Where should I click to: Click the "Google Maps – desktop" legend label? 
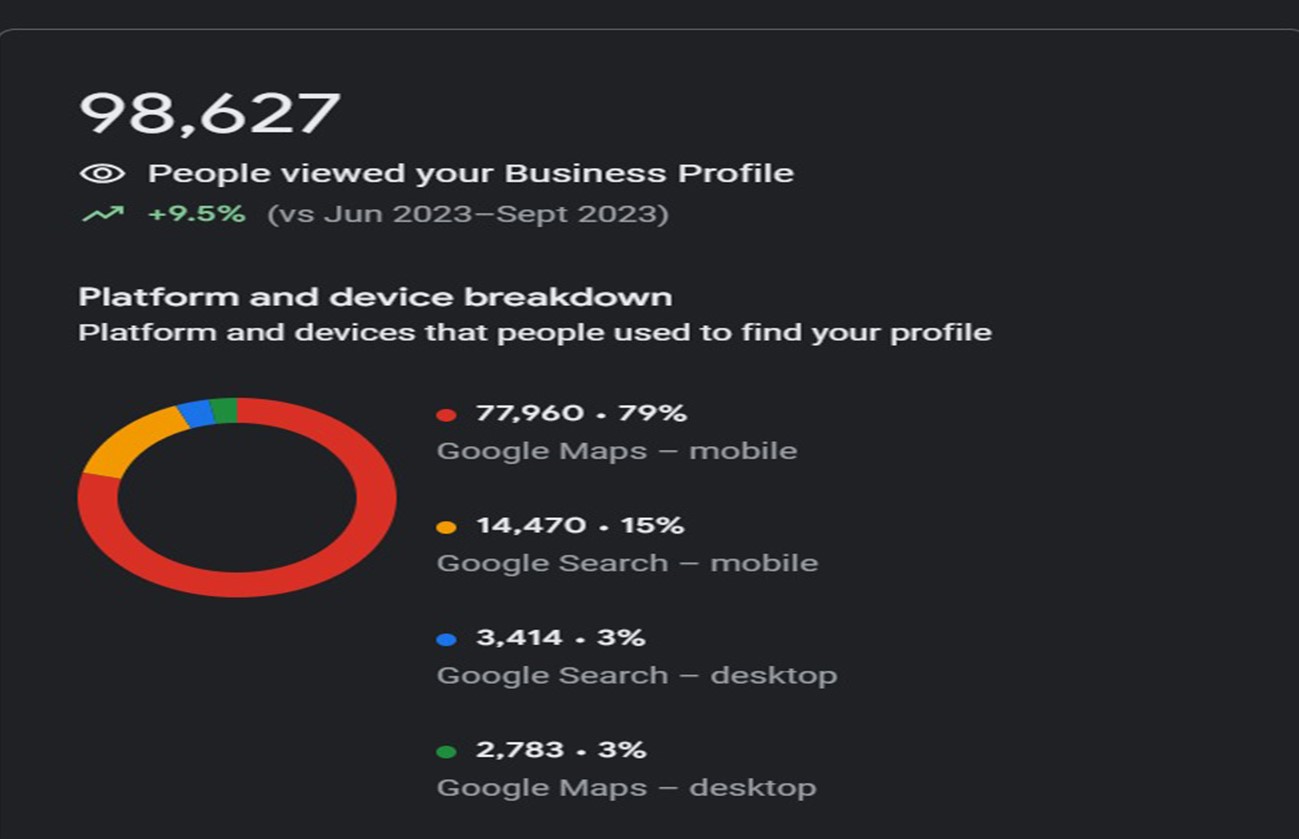click(x=626, y=787)
